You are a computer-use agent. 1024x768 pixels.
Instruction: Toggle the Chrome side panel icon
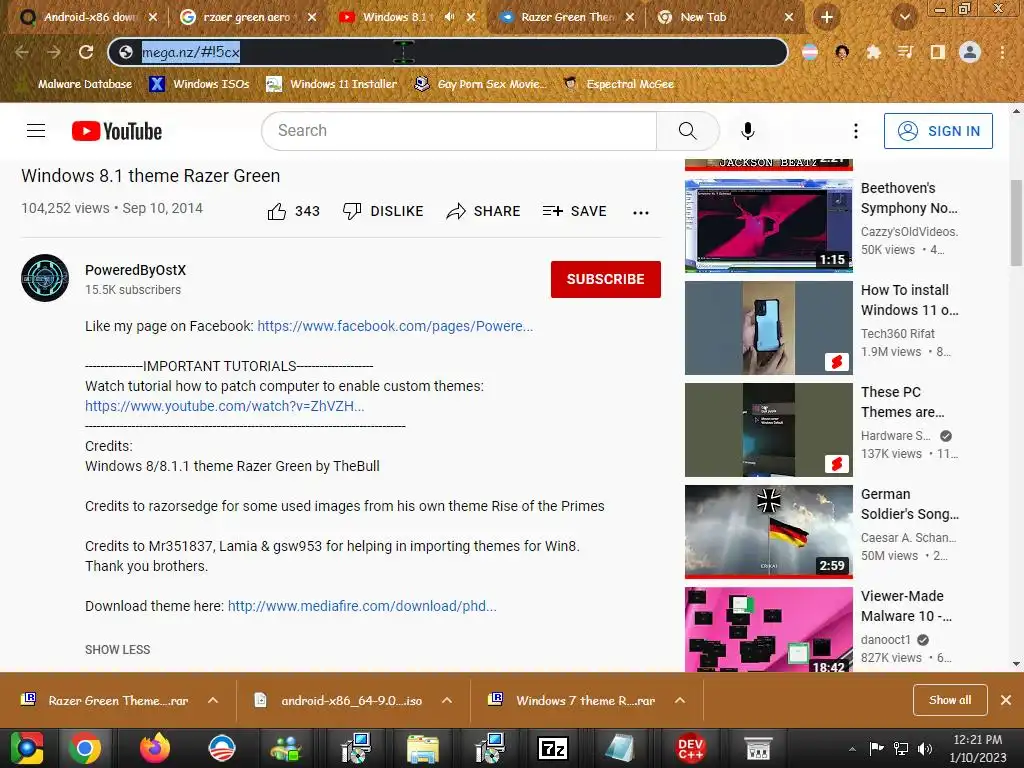click(938, 52)
